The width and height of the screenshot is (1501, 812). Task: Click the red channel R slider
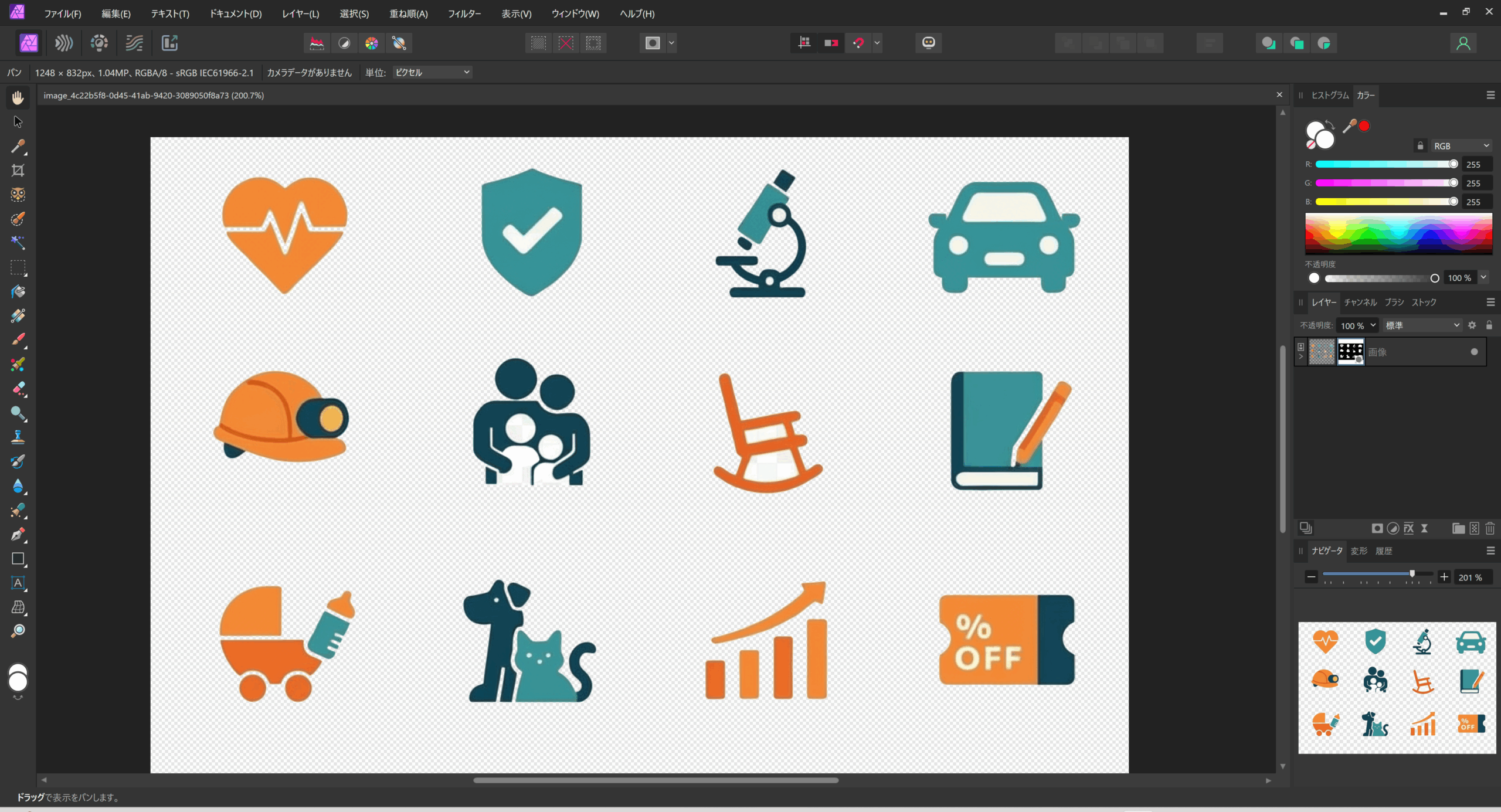pyautogui.click(x=1384, y=164)
